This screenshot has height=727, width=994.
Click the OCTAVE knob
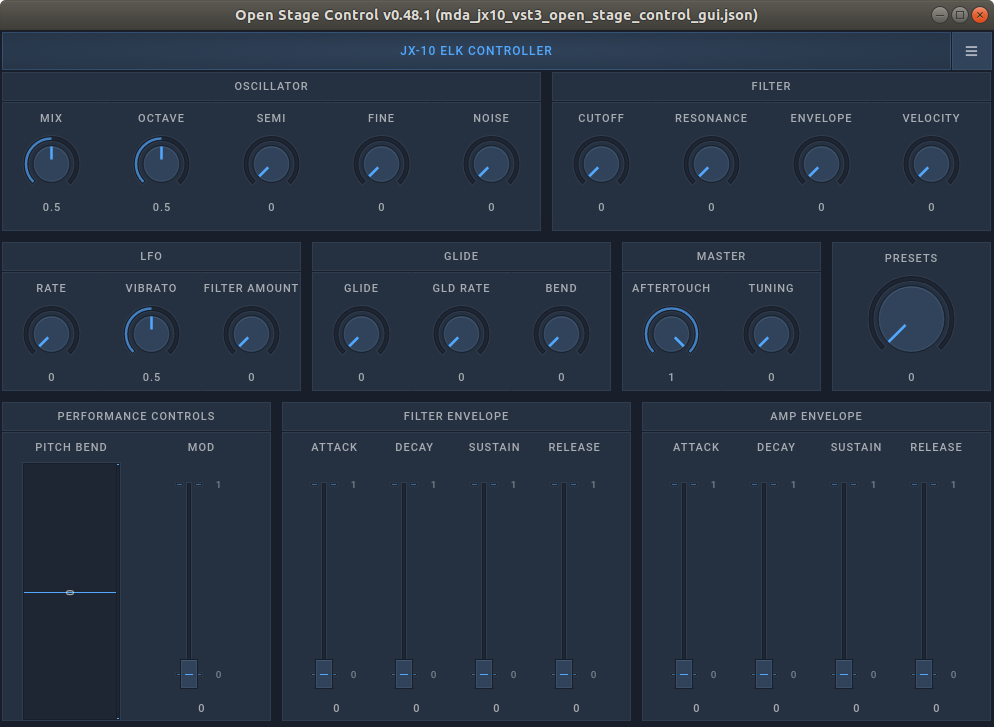161,163
